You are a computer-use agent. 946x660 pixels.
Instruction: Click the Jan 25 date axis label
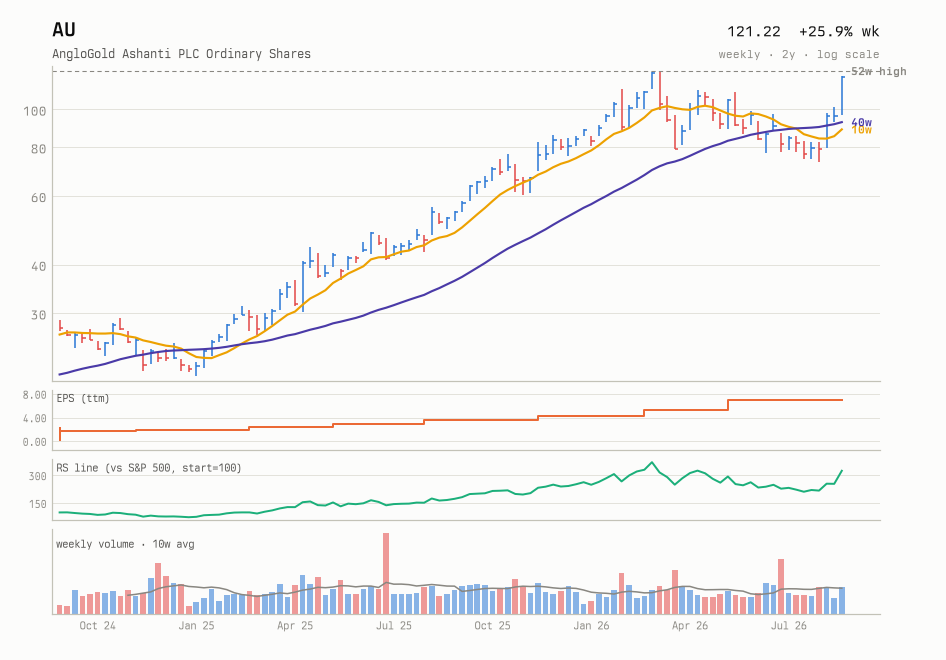(196, 626)
